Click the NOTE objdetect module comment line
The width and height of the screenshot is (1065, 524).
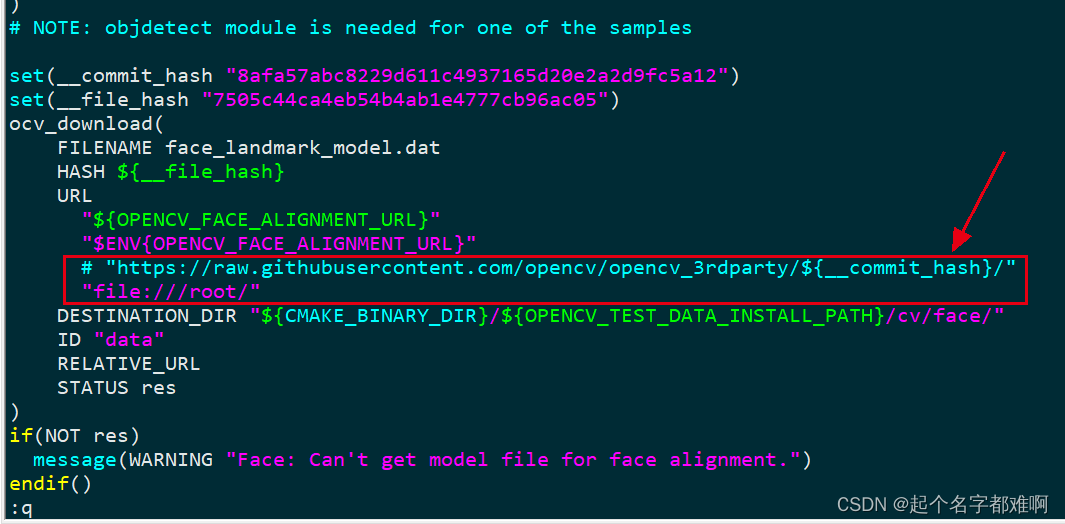(350, 28)
